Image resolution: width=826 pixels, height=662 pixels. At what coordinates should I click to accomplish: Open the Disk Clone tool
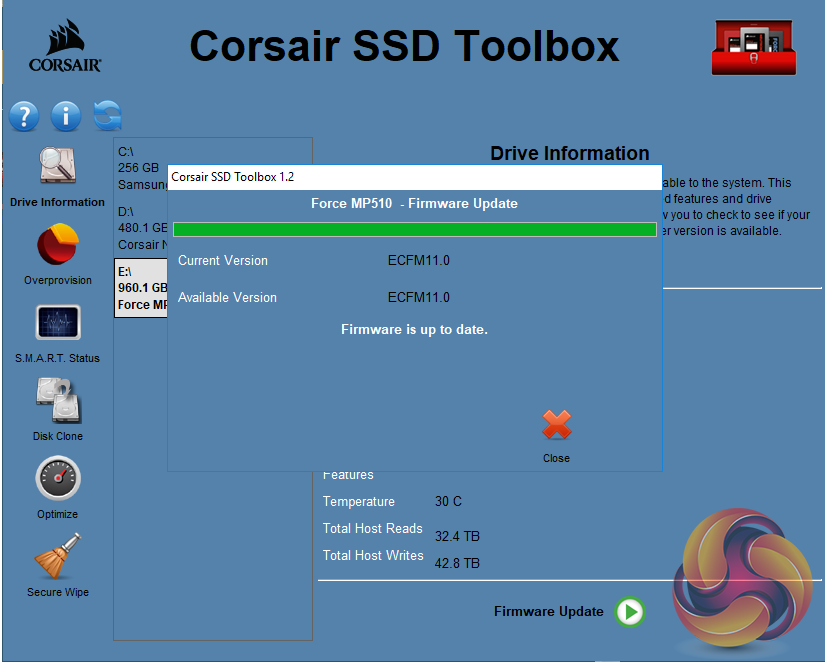[x=57, y=401]
